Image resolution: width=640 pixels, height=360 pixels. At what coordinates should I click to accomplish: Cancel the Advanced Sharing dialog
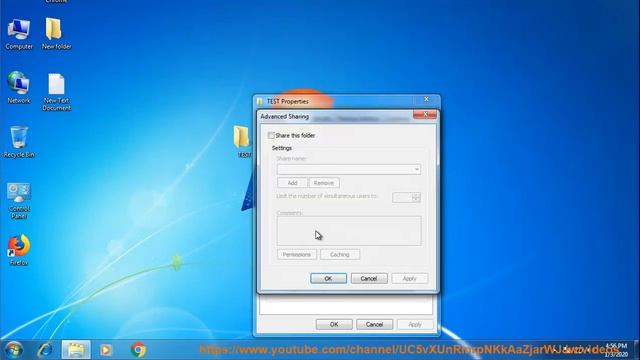point(369,278)
